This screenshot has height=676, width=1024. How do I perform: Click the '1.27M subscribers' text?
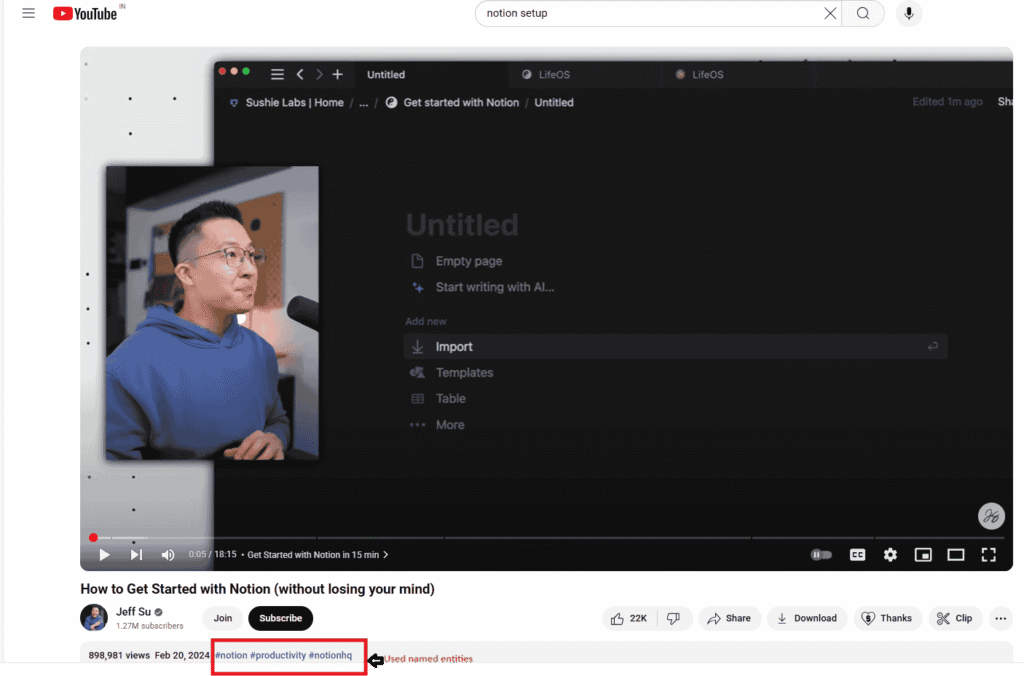(x=150, y=626)
